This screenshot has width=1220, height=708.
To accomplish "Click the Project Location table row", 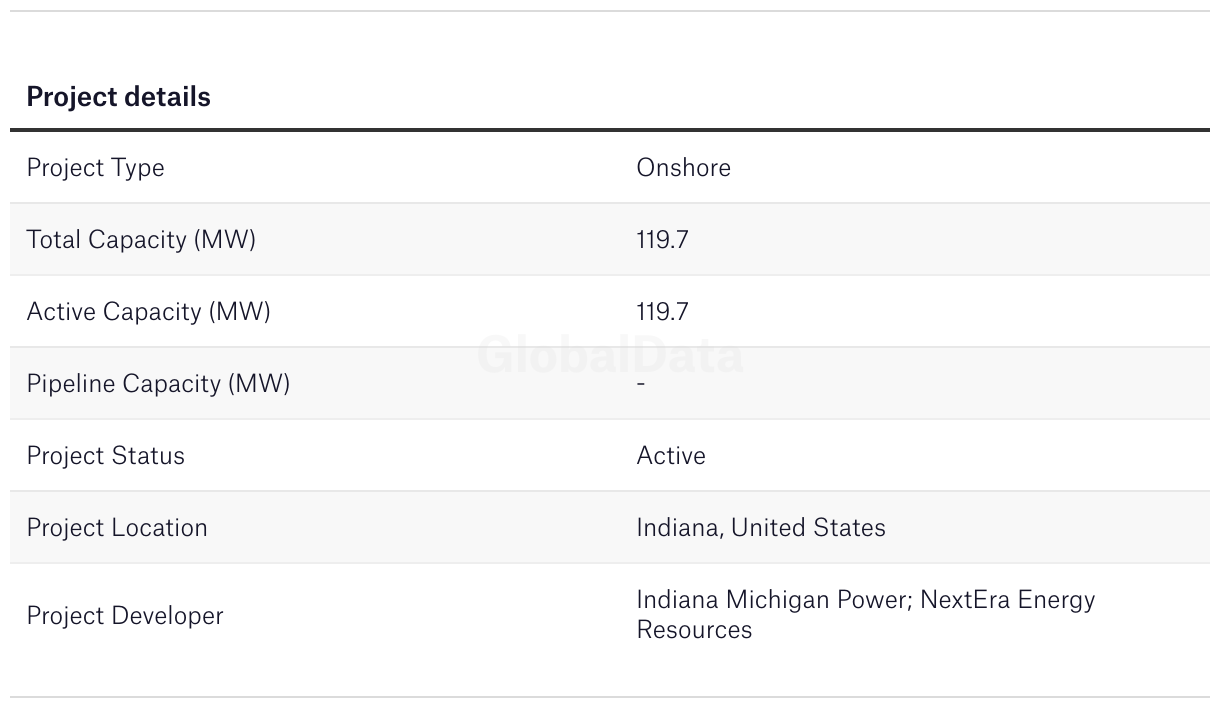I will pos(610,527).
